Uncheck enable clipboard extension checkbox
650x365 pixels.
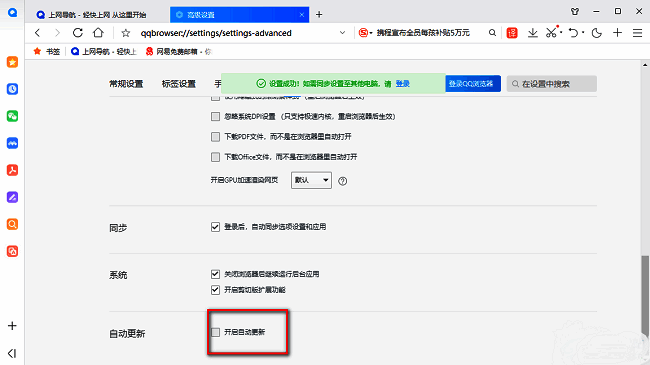(215, 290)
